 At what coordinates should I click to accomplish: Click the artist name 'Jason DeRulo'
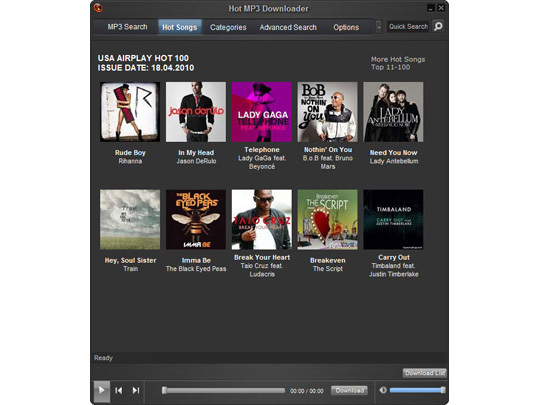196,161
